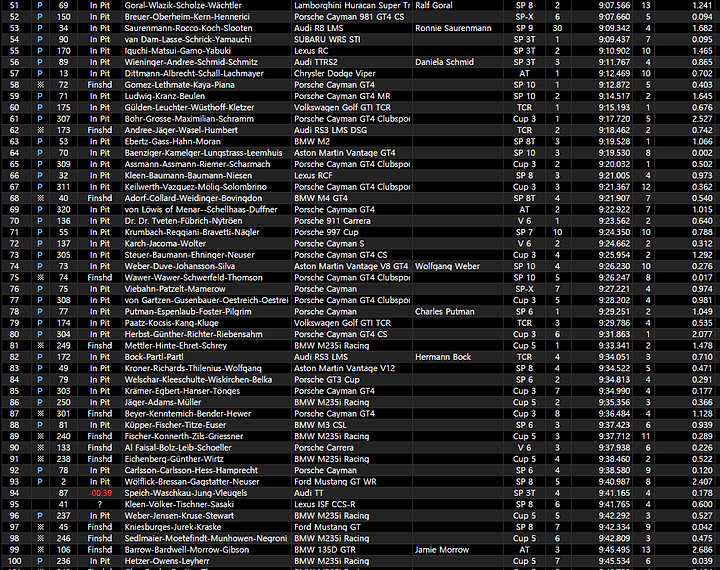Click the P pit icon in row 63
This screenshot has width=720, height=570.
click(x=40, y=141)
